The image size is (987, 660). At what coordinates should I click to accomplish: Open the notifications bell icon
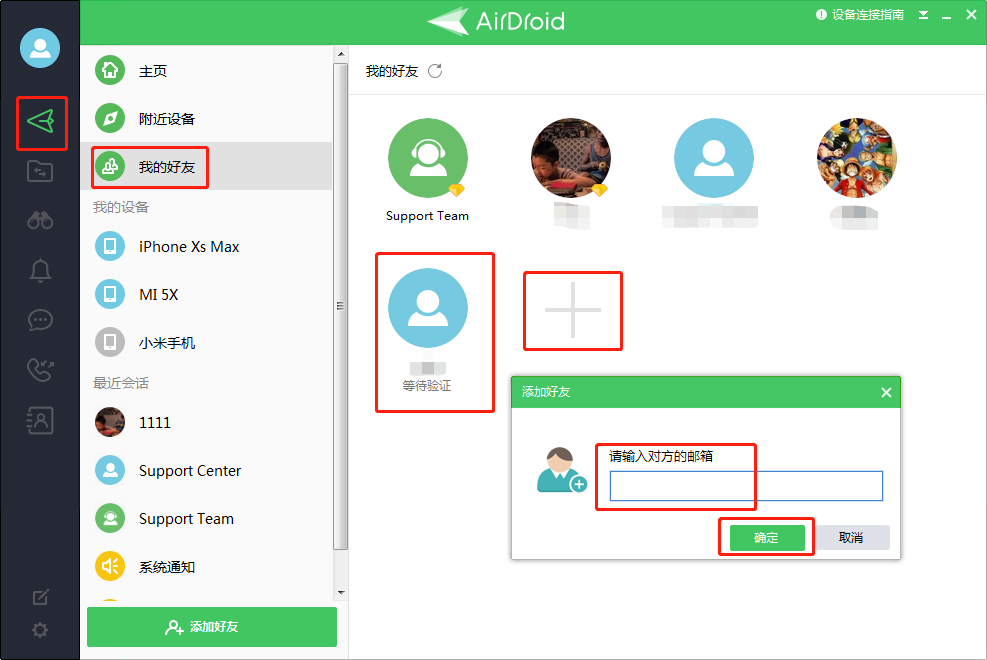(40, 271)
